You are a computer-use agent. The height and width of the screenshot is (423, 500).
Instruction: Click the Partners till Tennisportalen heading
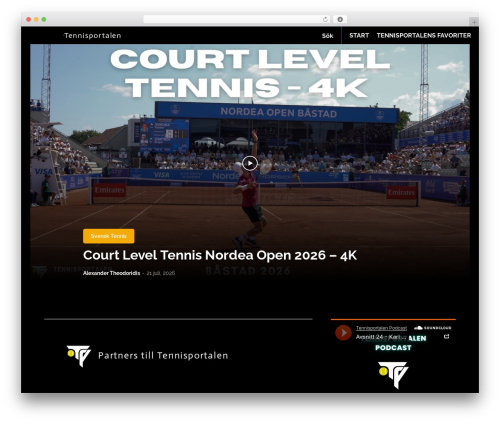click(163, 355)
